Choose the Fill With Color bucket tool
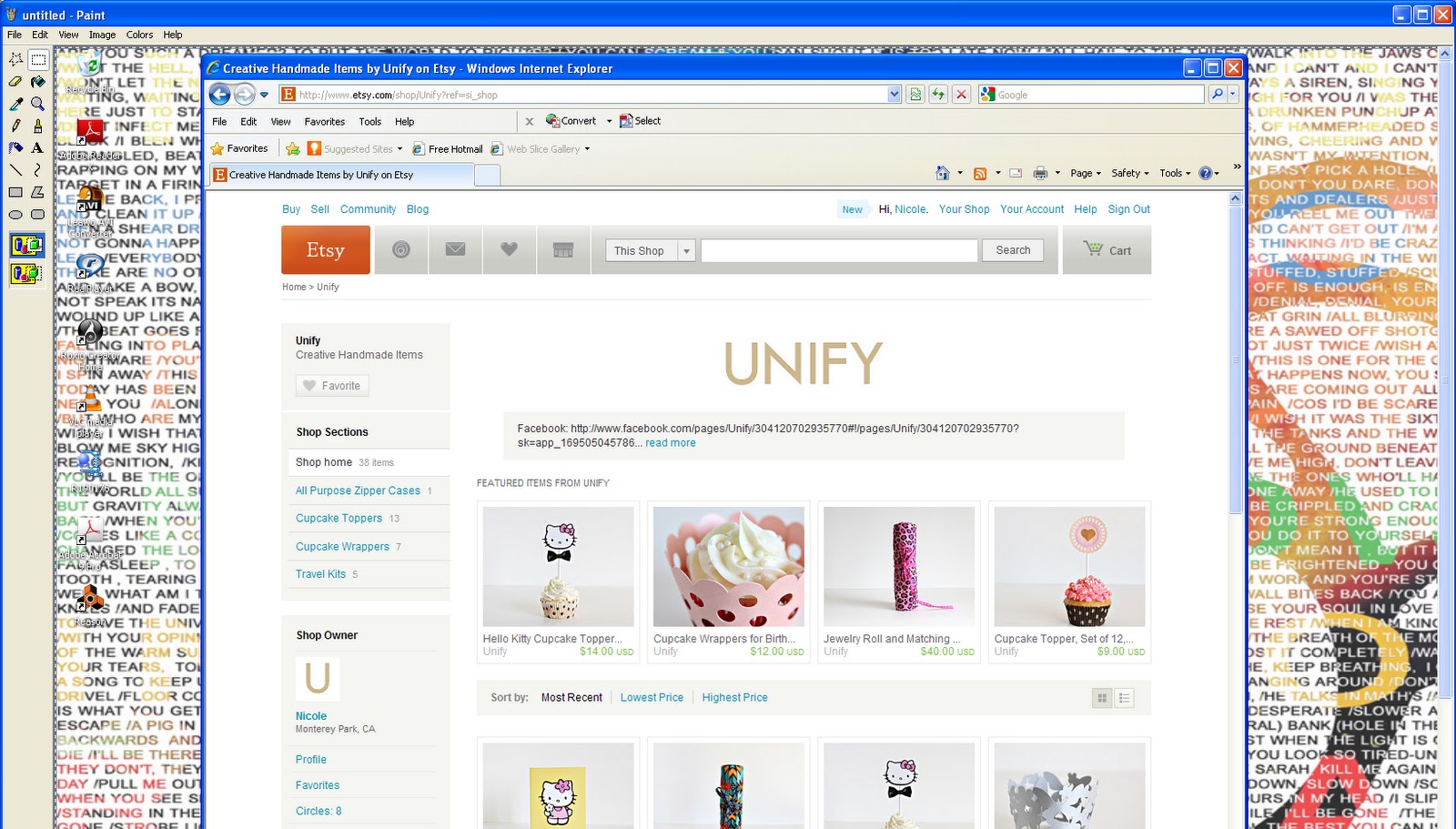 (37, 82)
